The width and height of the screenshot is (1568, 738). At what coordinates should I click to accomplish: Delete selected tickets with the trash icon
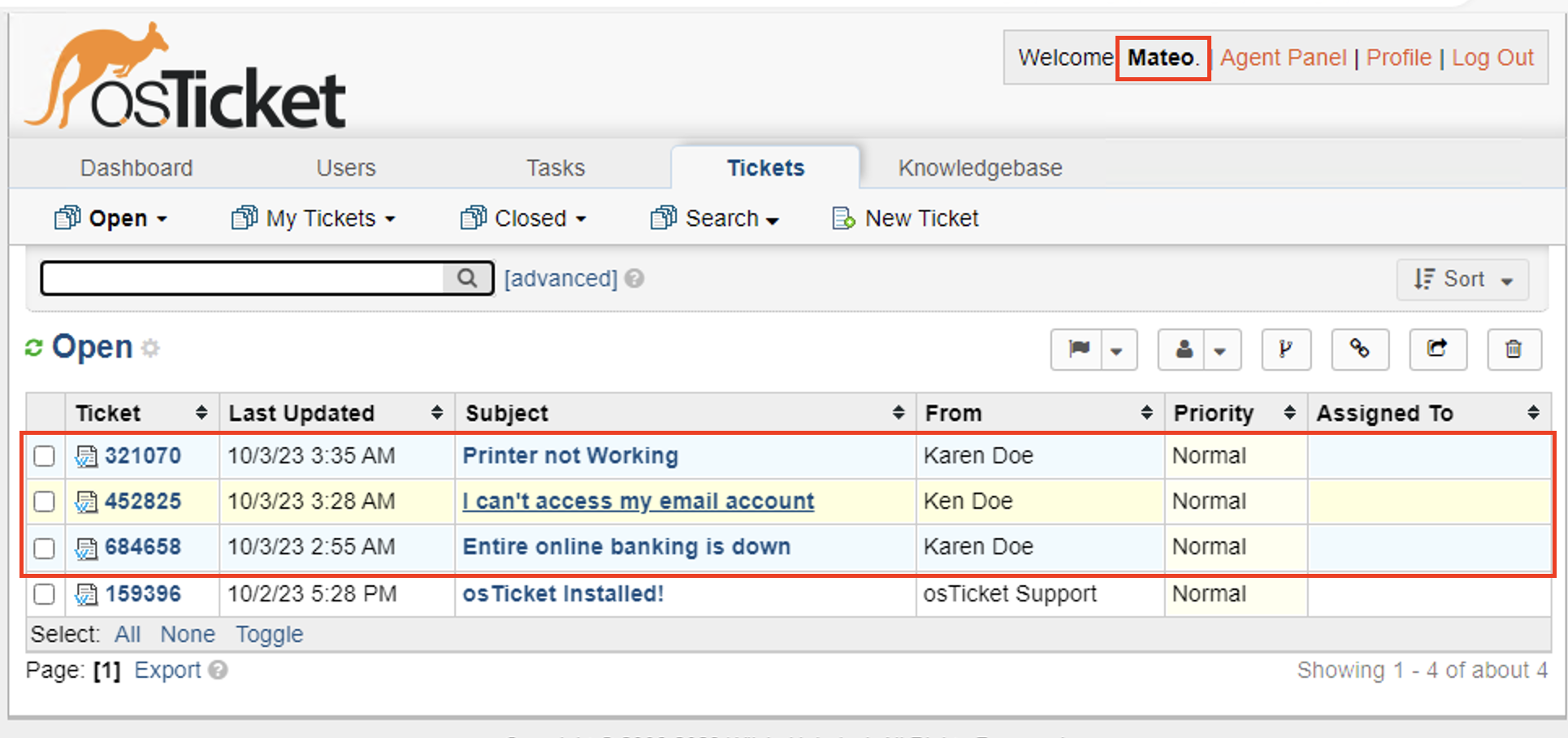pos(1514,349)
